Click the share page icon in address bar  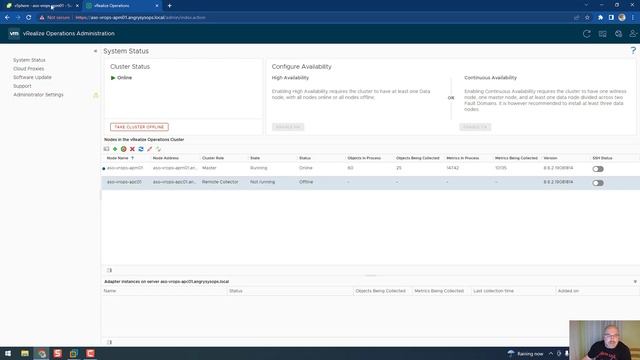[576, 18]
